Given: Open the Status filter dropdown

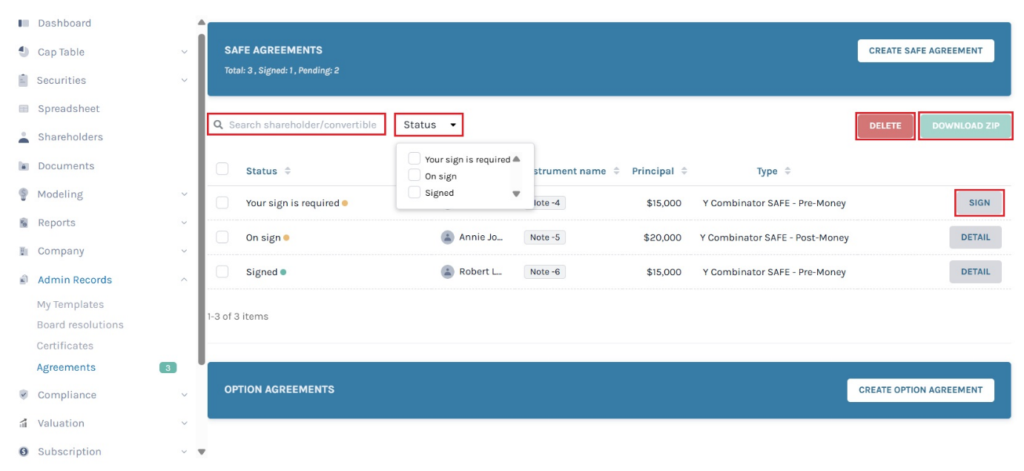Looking at the screenshot, I should (x=429, y=125).
